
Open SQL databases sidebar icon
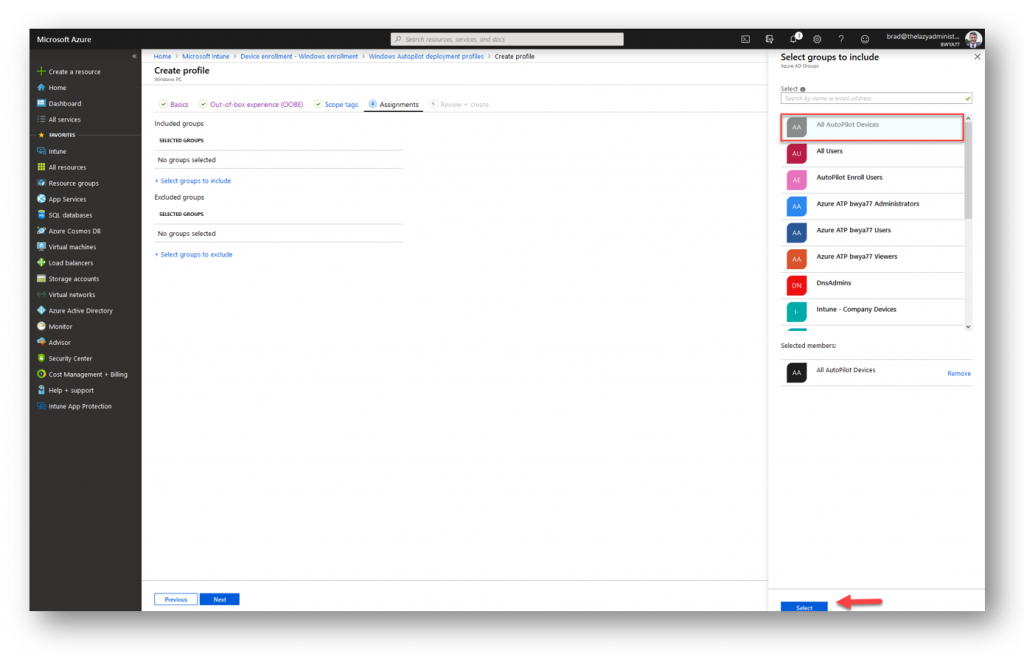coord(41,215)
